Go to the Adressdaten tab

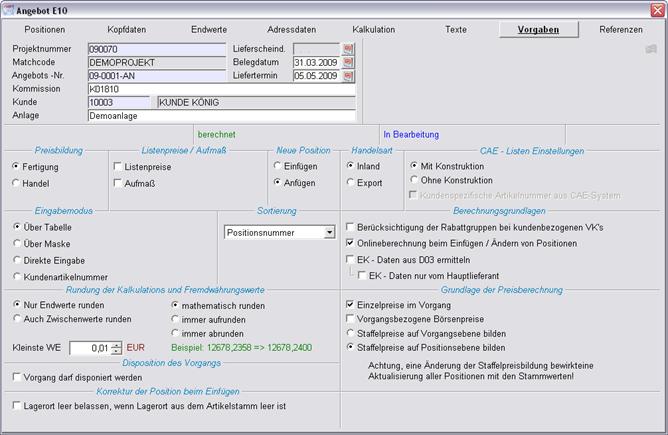(x=291, y=30)
